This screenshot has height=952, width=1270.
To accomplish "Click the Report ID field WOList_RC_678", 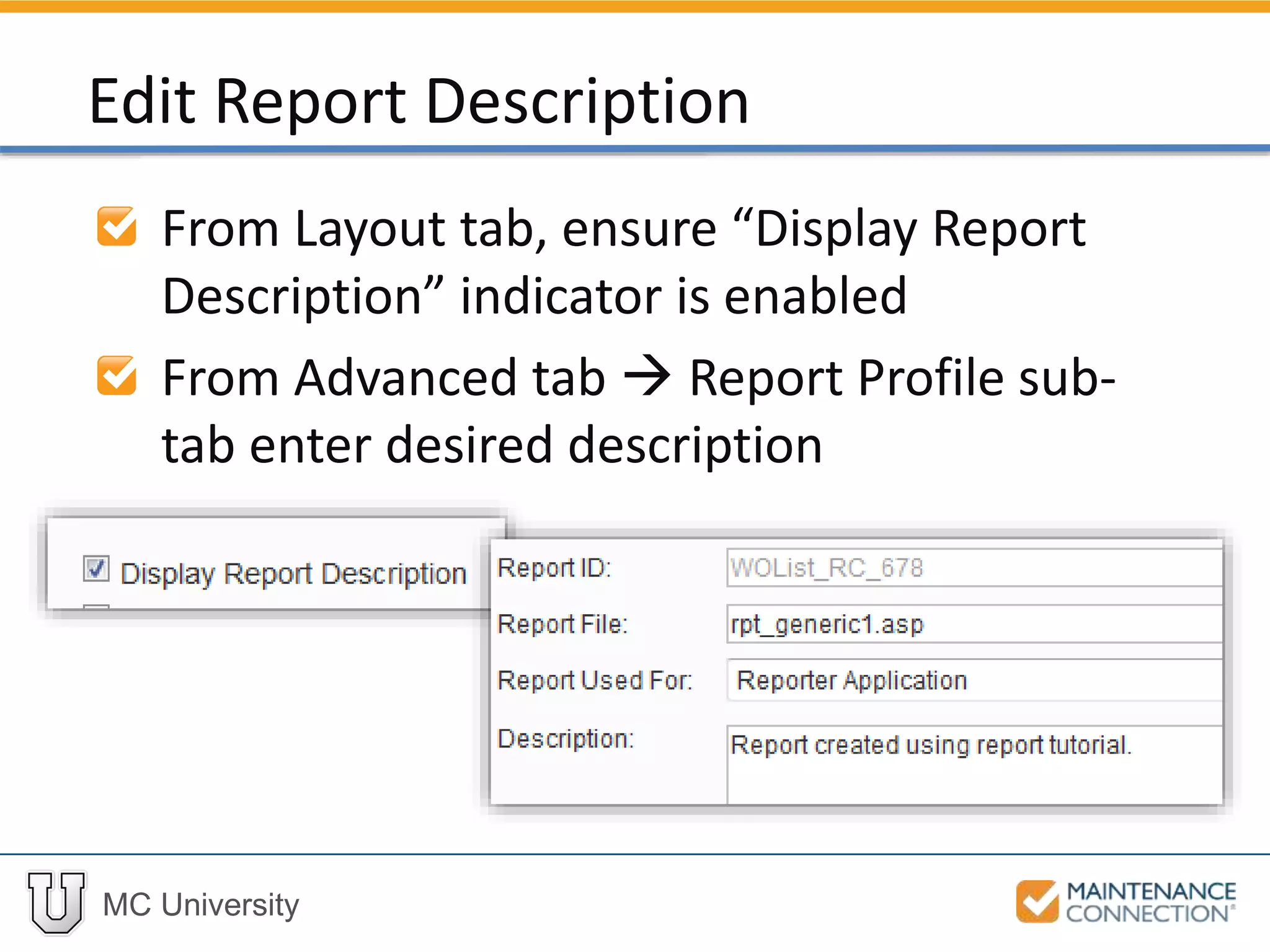I will click(x=974, y=568).
